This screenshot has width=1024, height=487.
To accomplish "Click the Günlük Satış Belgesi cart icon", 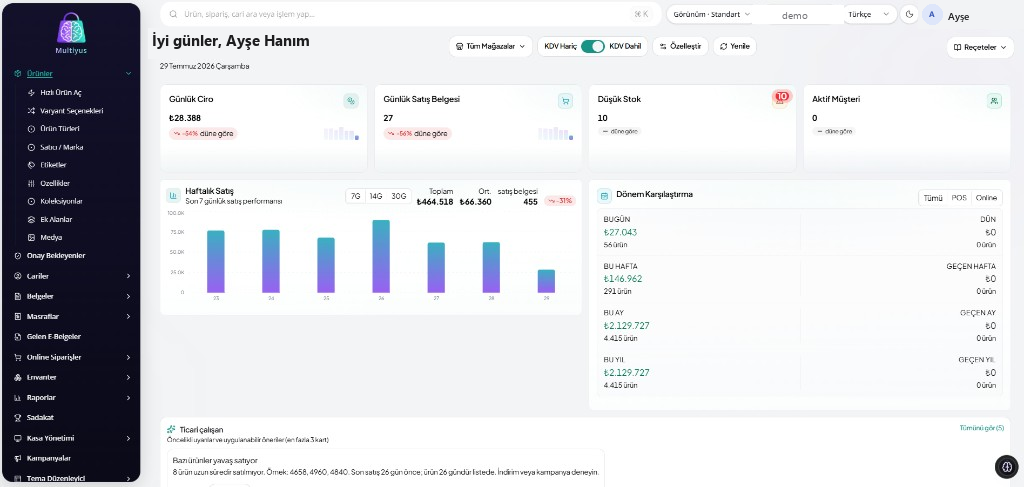I will point(566,101).
